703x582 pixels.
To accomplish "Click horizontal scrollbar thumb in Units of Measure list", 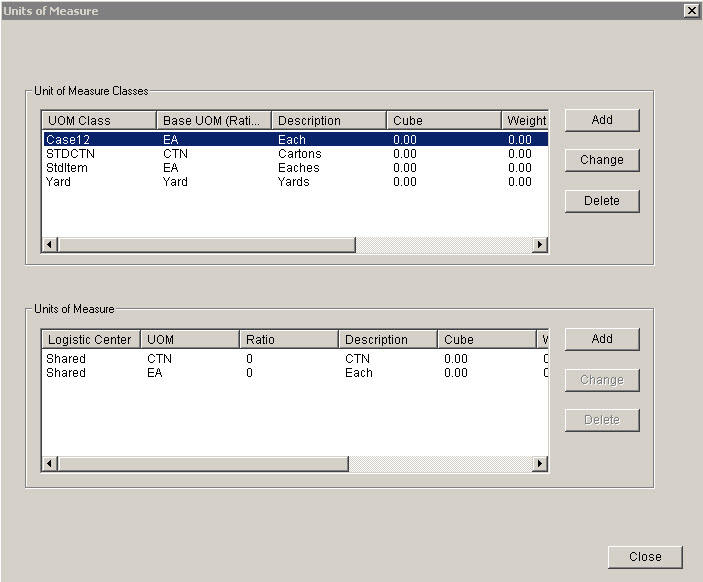I will 203,464.
